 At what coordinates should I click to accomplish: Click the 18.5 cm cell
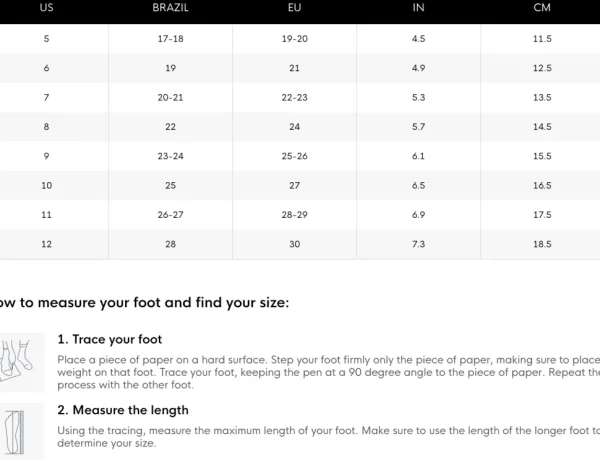pyautogui.click(x=542, y=244)
